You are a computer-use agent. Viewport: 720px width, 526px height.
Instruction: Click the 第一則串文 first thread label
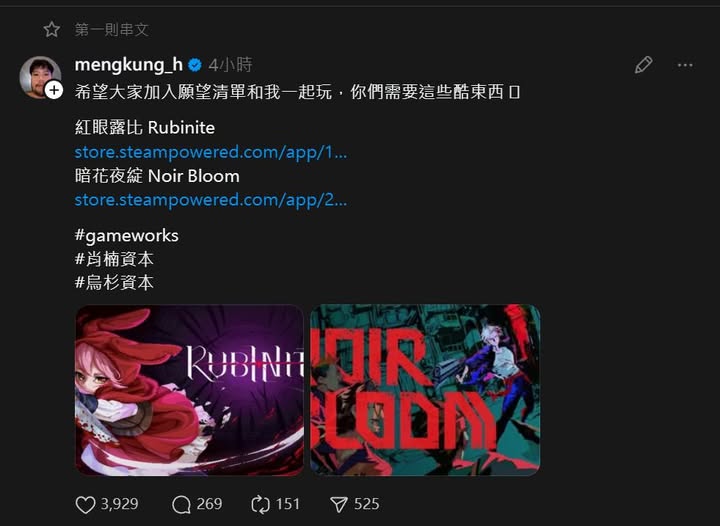coord(112,29)
